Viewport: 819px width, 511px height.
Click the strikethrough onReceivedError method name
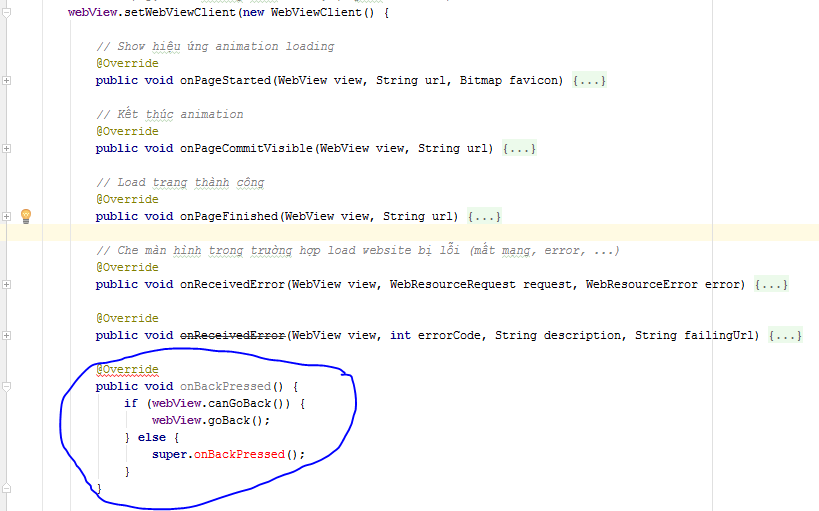(x=232, y=335)
